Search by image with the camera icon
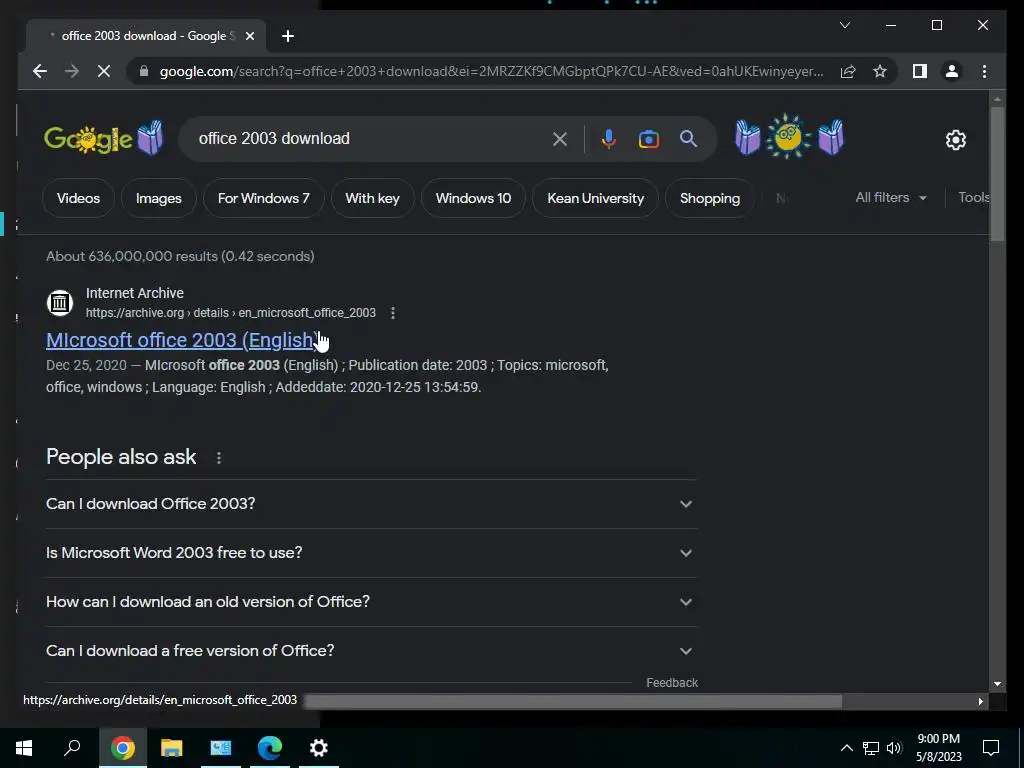The image size is (1024, 768). click(x=648, y=138)
